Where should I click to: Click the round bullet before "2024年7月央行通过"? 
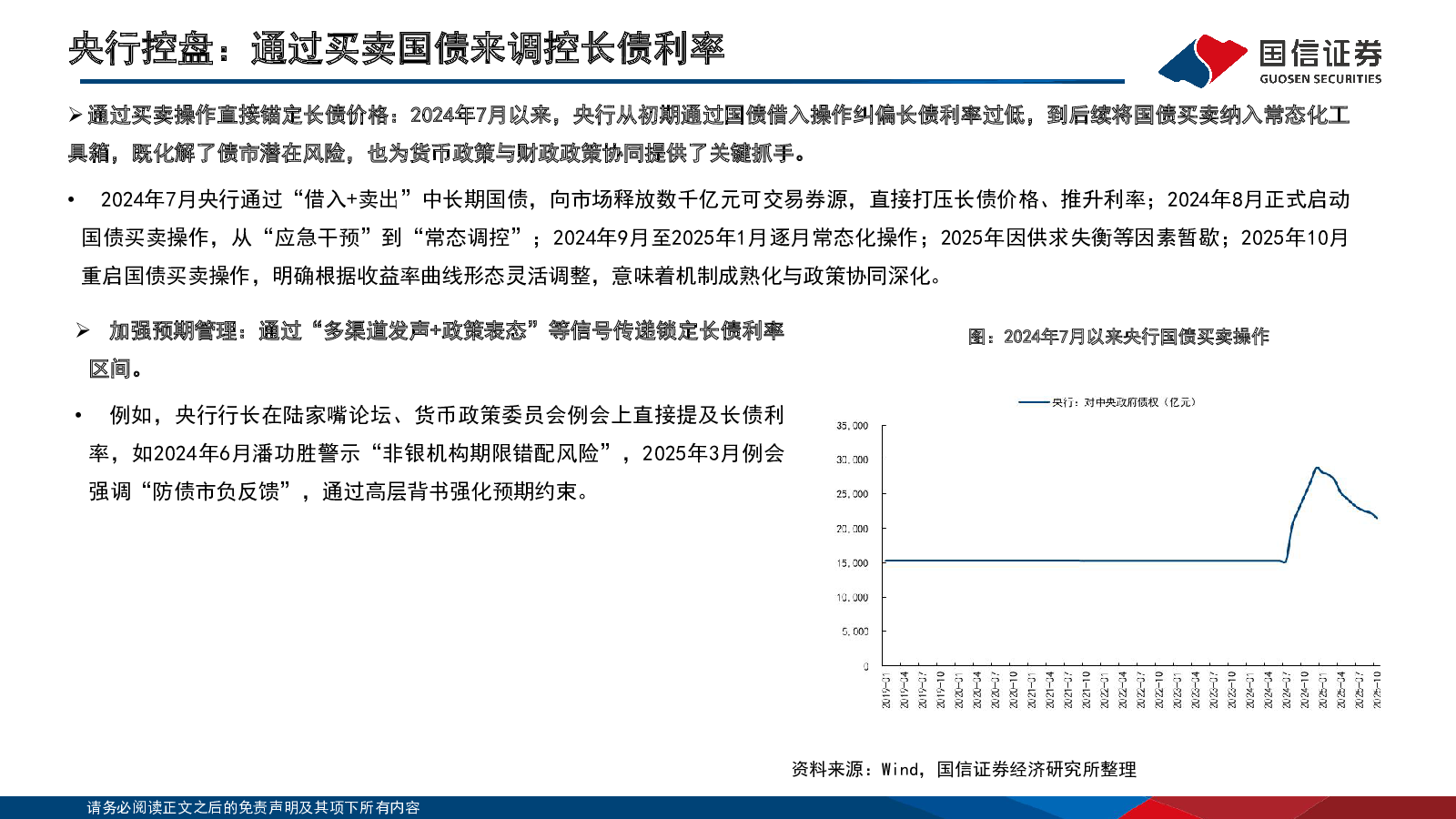(x=71, y=200)
